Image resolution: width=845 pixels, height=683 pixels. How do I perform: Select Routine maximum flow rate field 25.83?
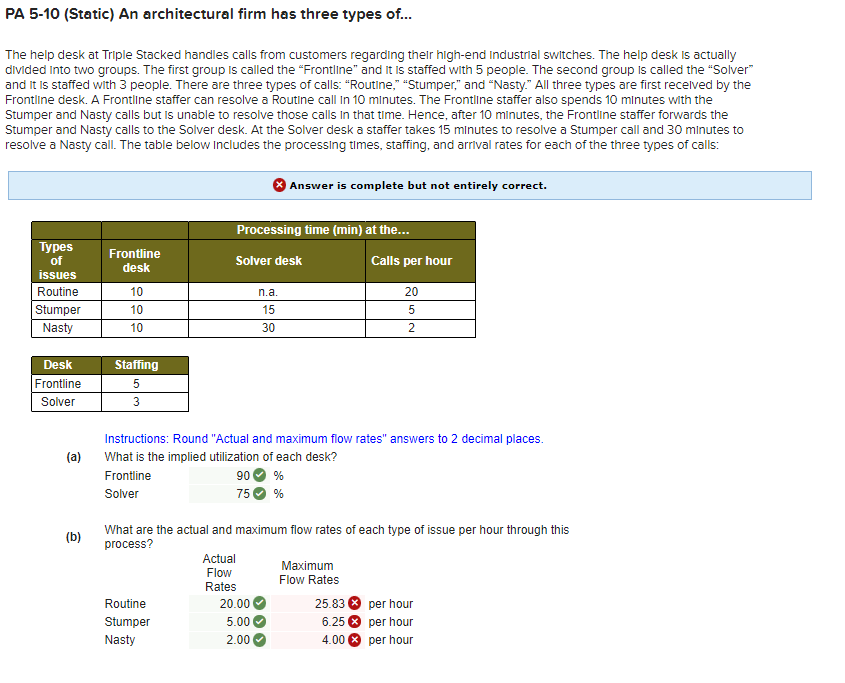coord(317,603)
